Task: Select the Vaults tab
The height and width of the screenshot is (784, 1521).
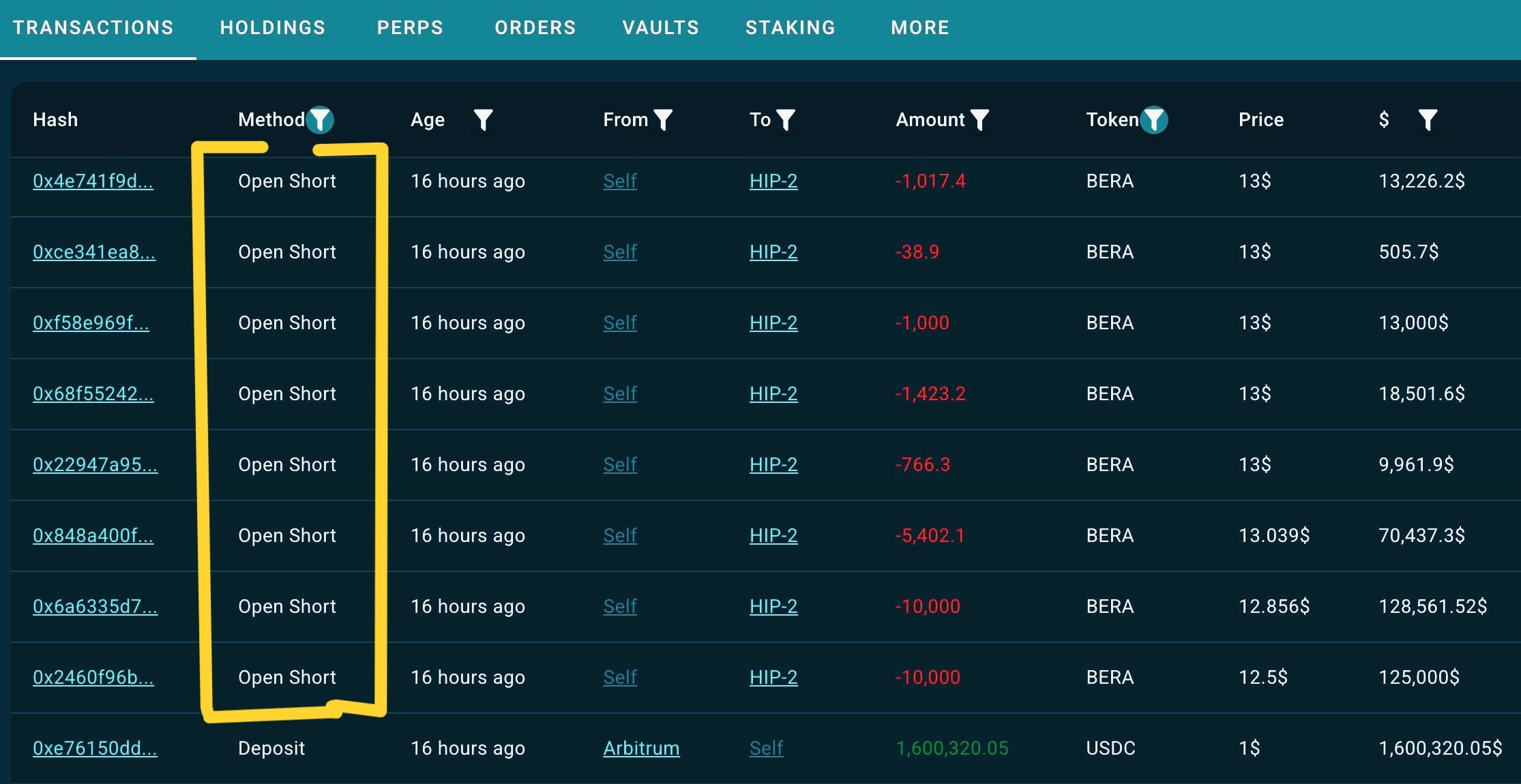Action: 661,28
